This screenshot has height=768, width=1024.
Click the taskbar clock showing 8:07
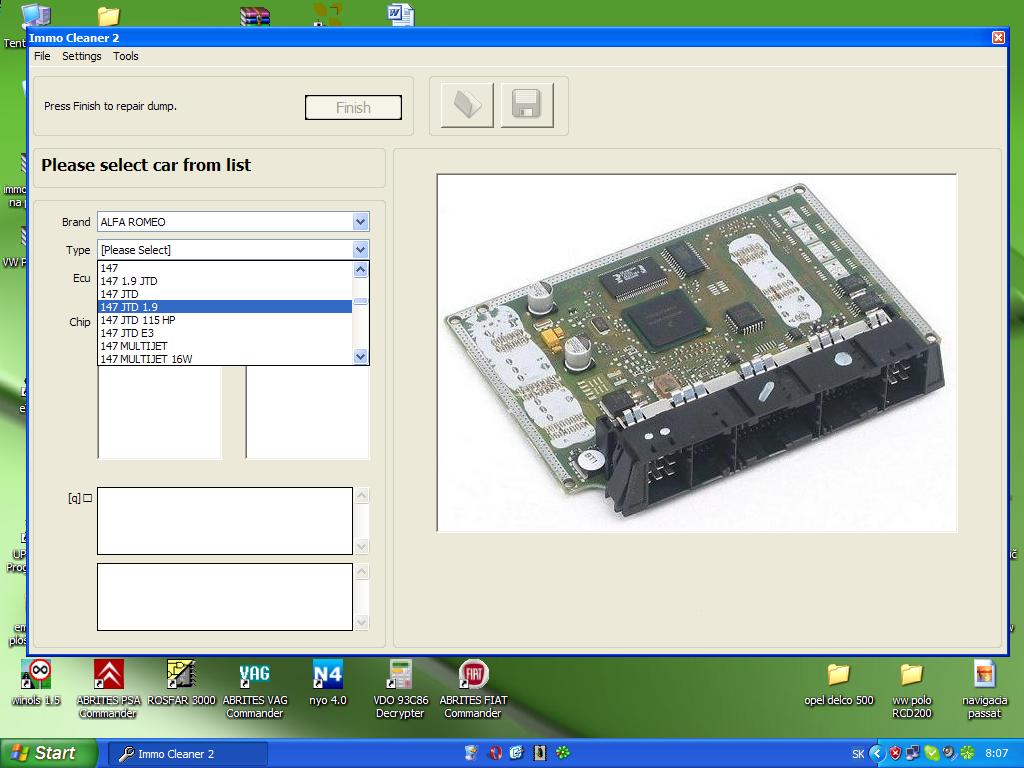(x=996, y=754)
